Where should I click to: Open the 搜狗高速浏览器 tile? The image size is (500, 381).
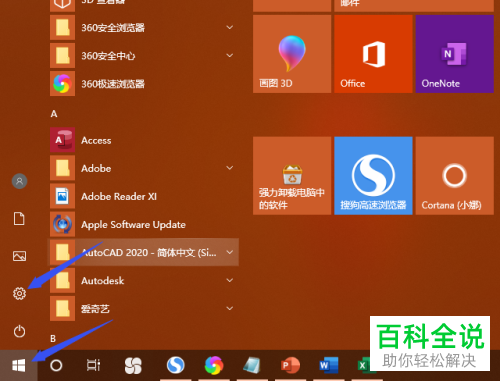pos(373,176)
